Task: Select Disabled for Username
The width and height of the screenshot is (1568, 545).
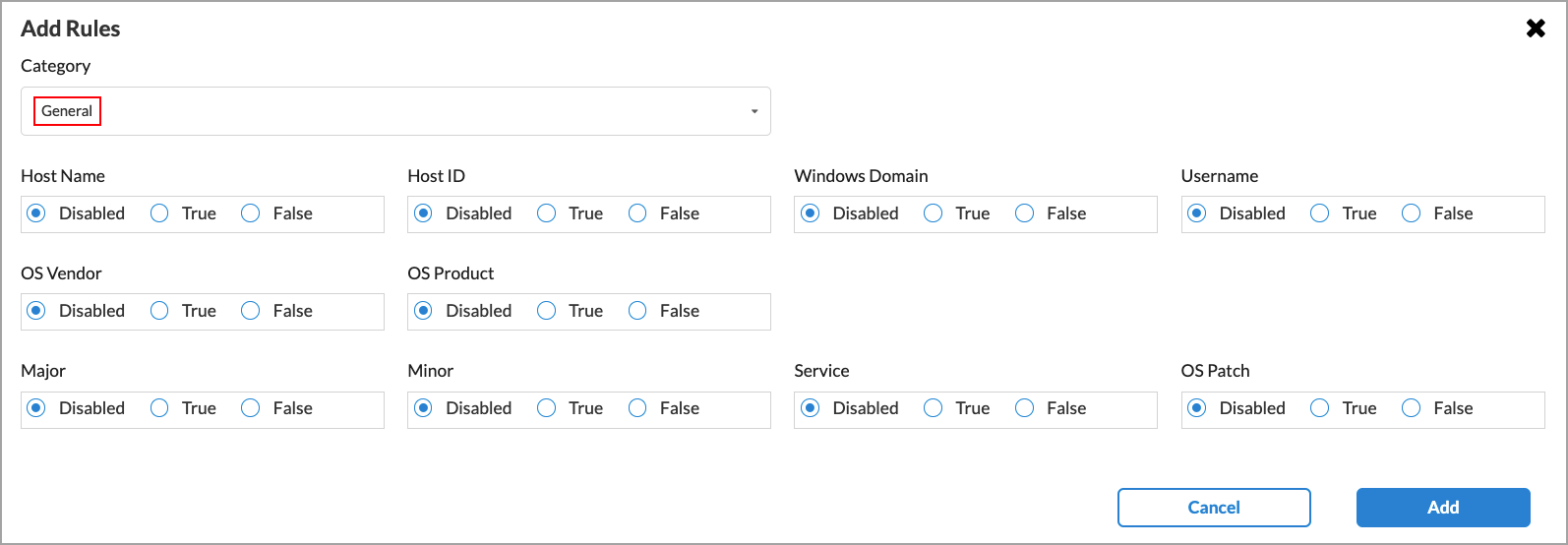Action: point(1197,213)
